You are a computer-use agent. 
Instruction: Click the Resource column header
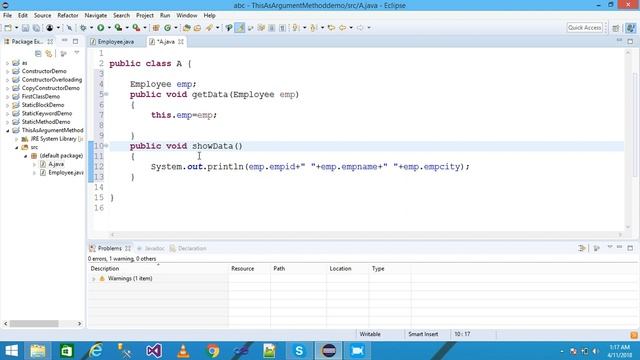click(242, 269)
